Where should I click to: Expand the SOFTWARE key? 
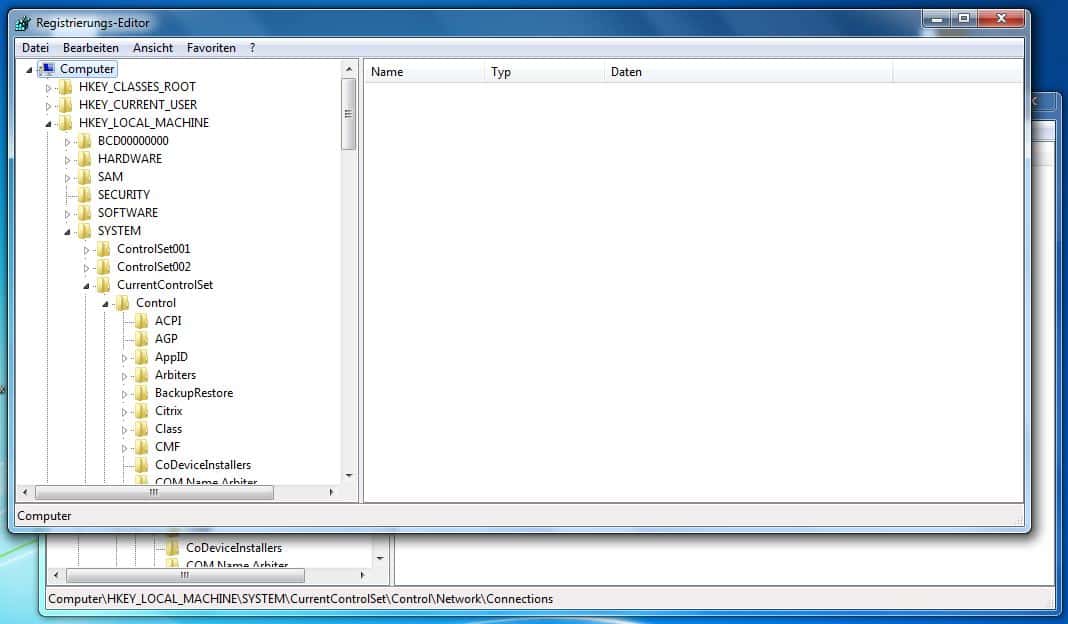pos(67,214)
